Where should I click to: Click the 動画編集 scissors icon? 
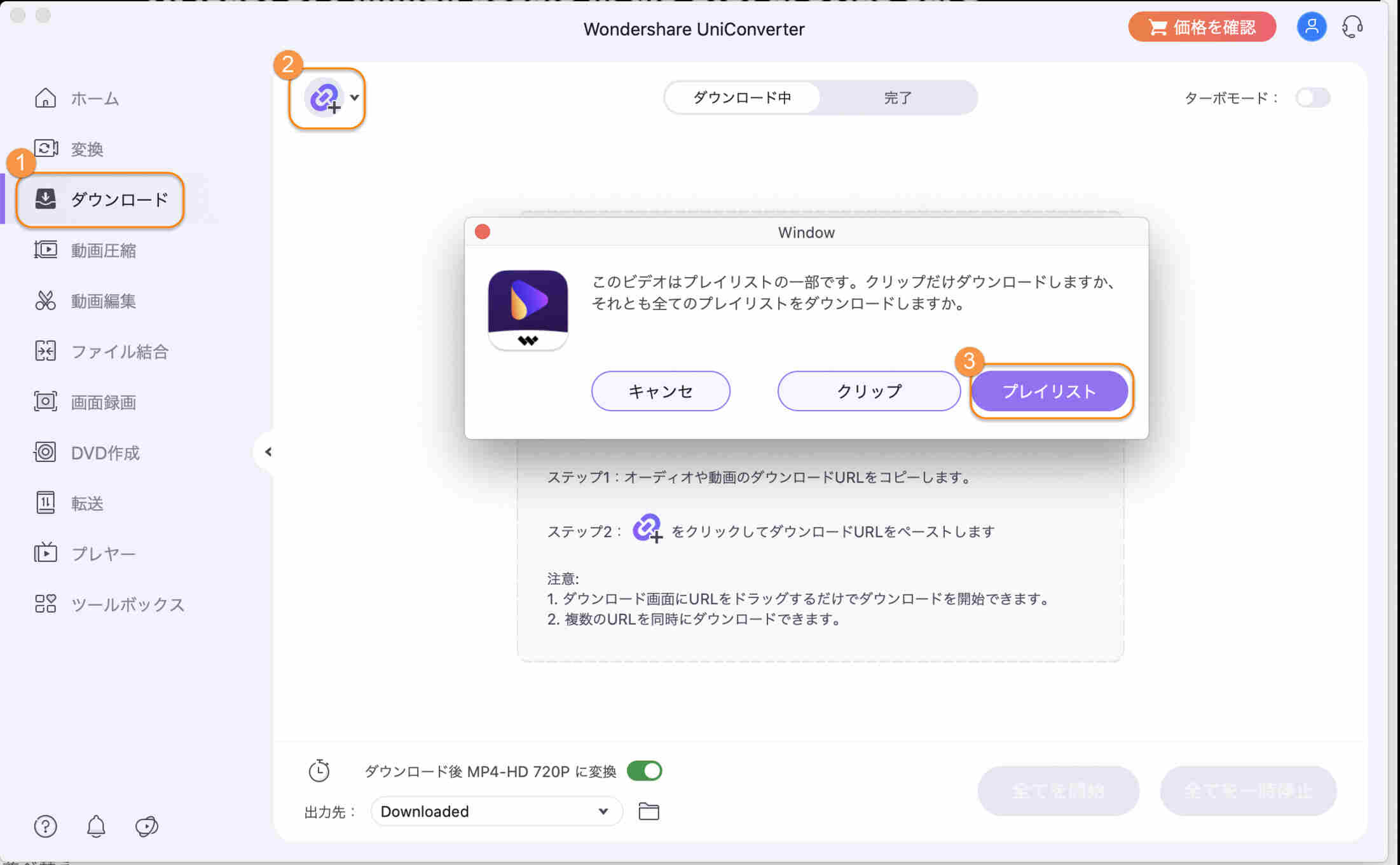click(45, 300)
